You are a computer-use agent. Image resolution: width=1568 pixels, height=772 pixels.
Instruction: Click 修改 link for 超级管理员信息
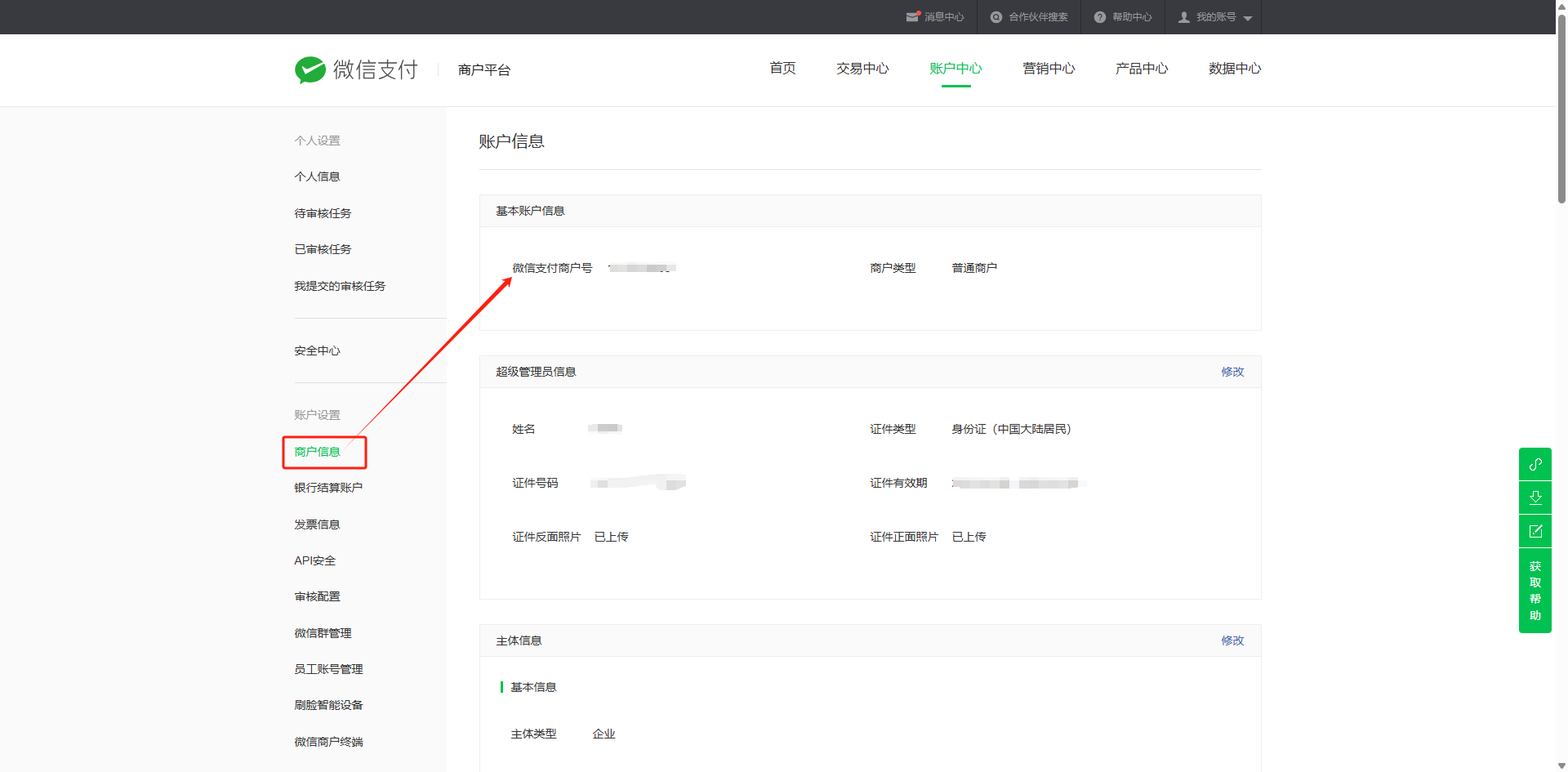1232,372
